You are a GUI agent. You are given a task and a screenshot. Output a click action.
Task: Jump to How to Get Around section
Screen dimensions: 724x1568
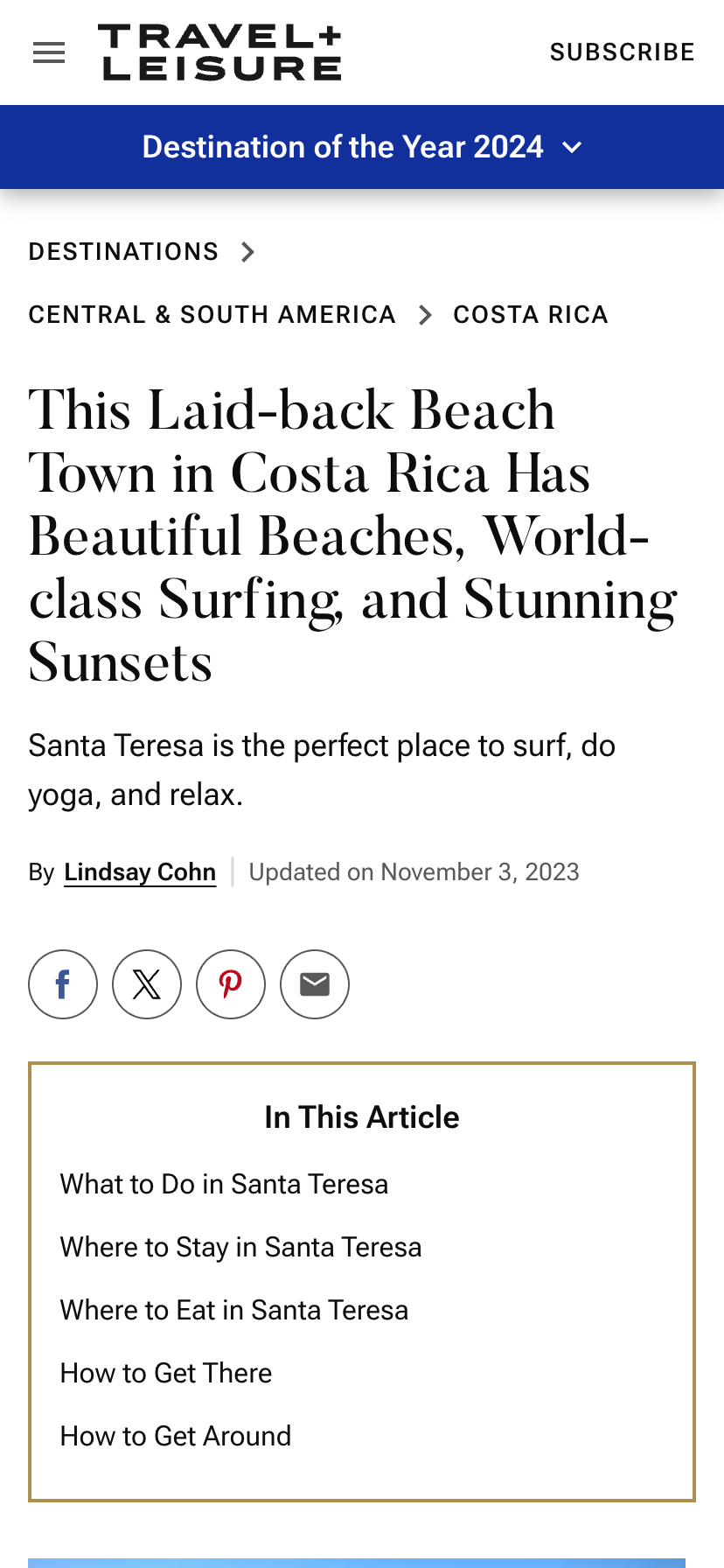pos(176,1436)
